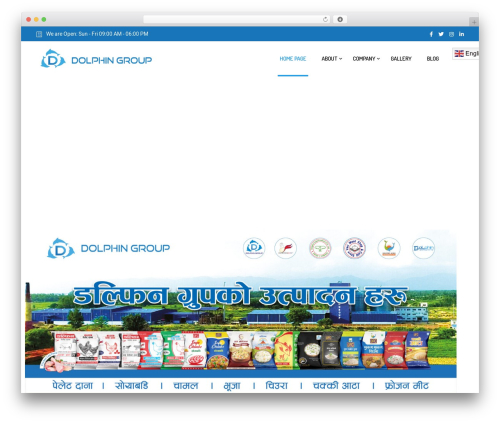Open the LinkedIn social icon
The width and height of the screenshot is (500, 423).
461,34
